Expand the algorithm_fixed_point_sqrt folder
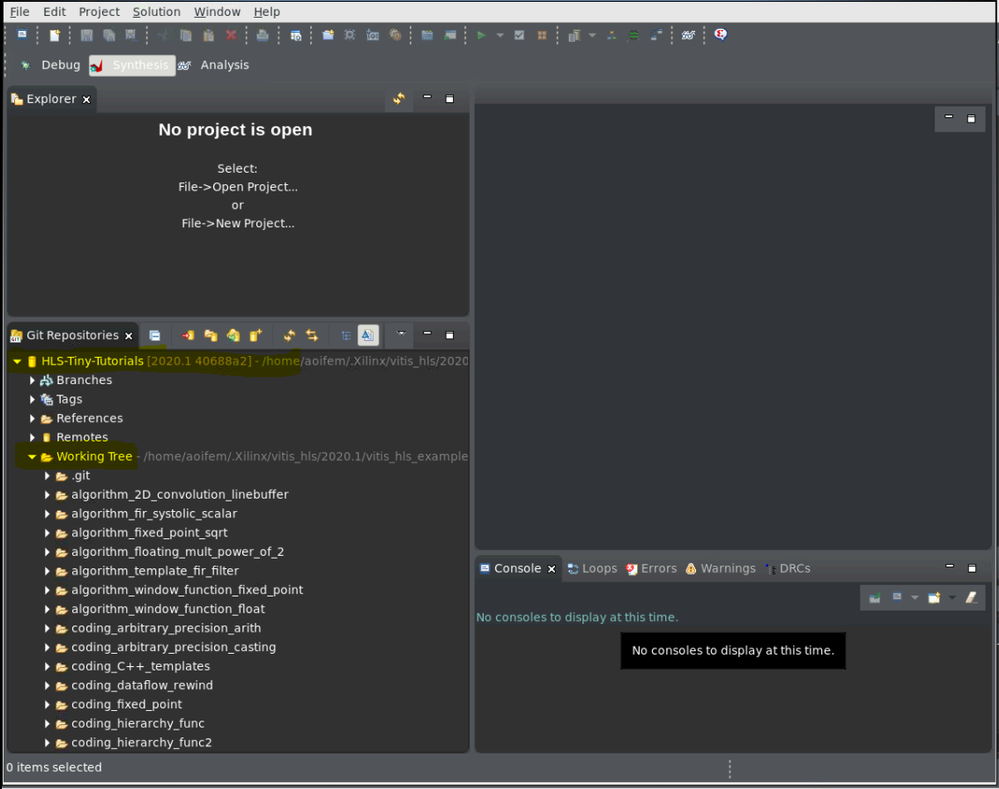The height and width of the screenshot is (789, 999). coord(48,533)
